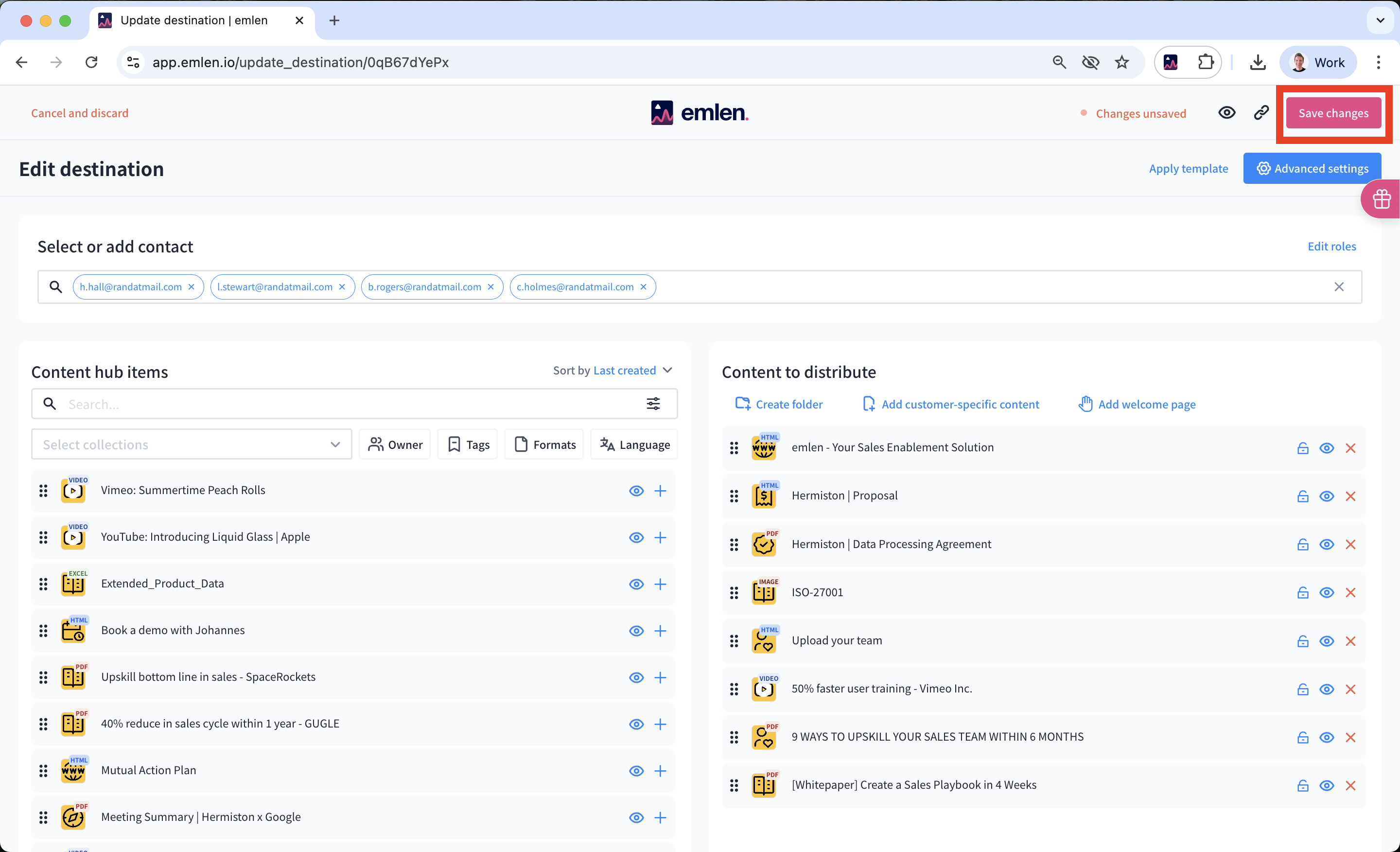
Task: Preview the Mutual Action Plan item with the eye icon
Action: (x=636, y=770)
